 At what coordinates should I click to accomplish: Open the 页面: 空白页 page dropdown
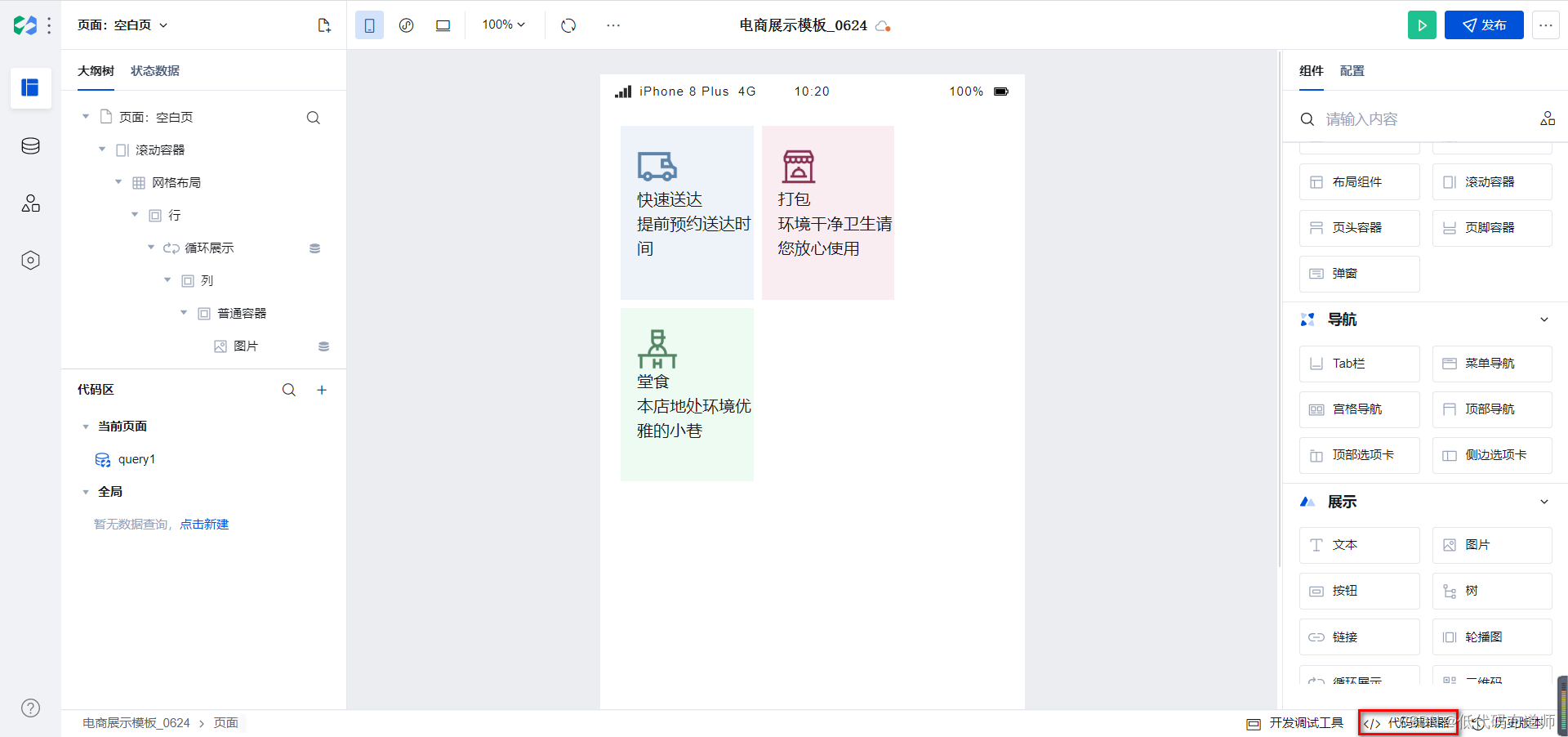pos(122,25)
